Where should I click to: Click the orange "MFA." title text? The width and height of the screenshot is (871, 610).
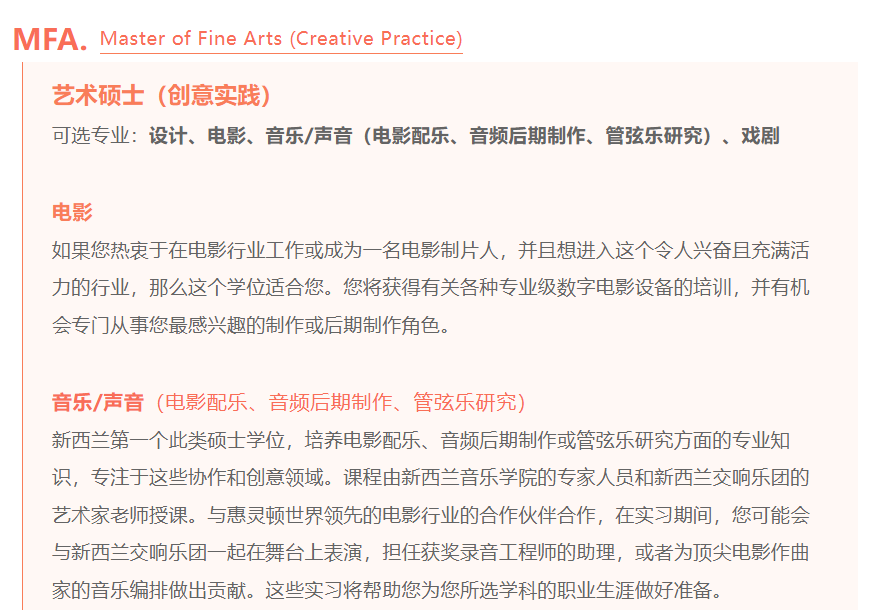point(50,39)
